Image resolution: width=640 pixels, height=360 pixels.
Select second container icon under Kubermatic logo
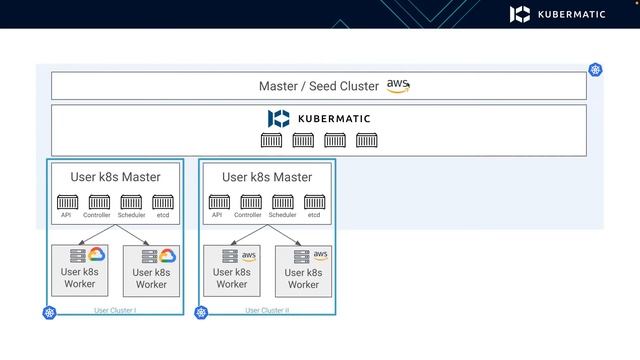pyautogui.click(x=303, y=140)
